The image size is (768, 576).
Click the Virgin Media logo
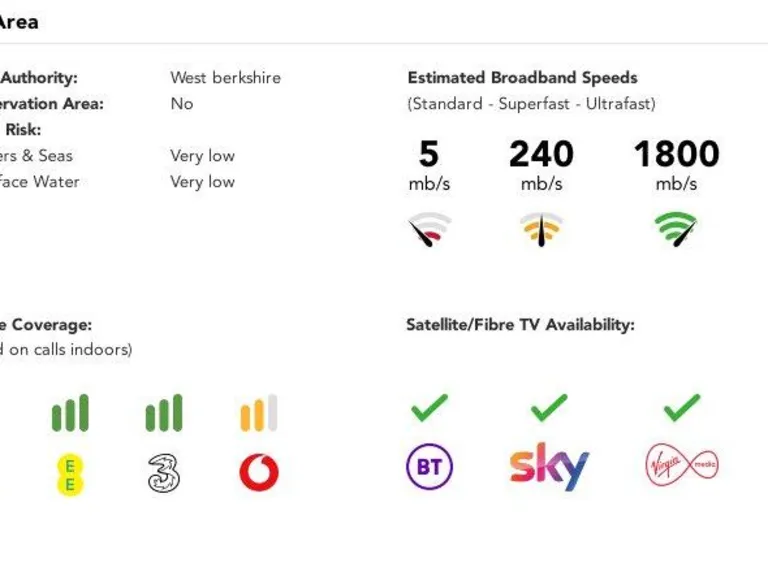pyautogui.click(x=682, y=465)
